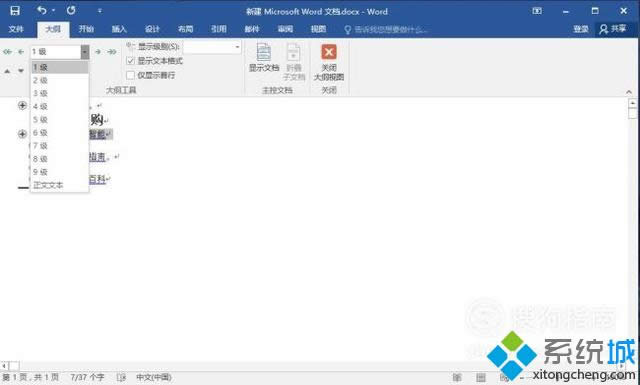Switch to Print Layout view icon
The width and height of the screenshot is (640, 385).
coord(481,378)
